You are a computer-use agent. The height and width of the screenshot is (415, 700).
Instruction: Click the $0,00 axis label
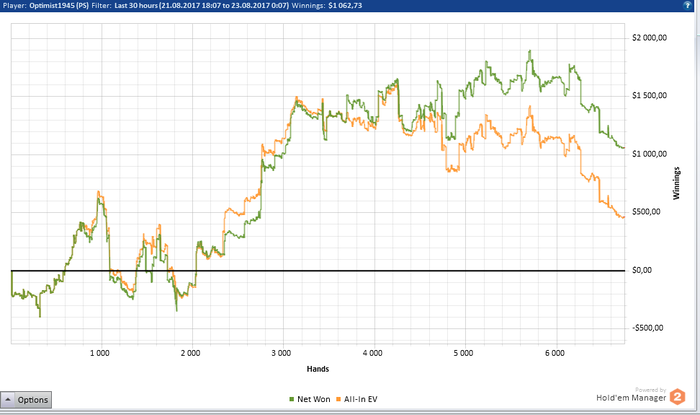(642, 270)
